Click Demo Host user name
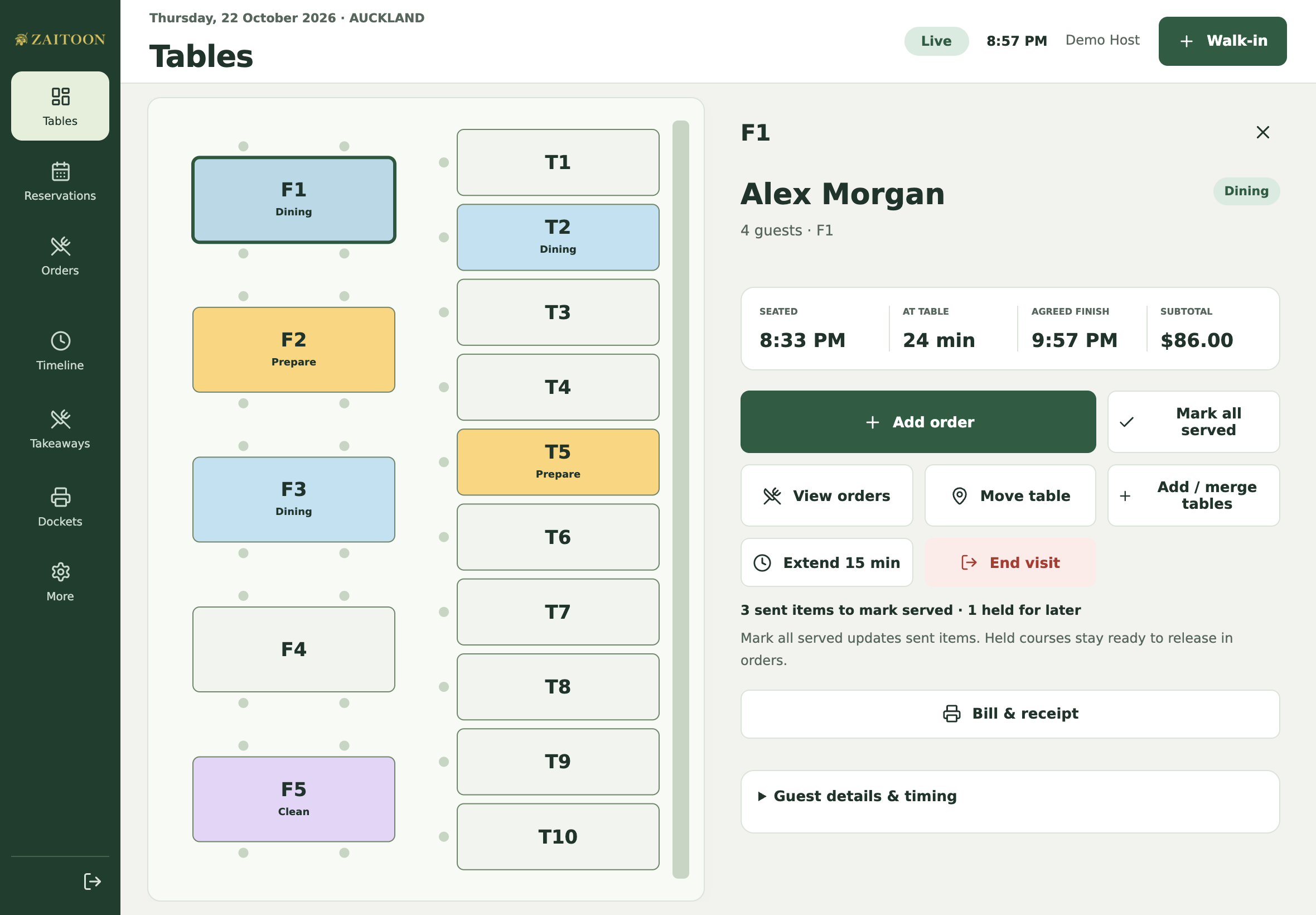1316x915 pixels. pyautogui.click(x=1102, y=40)
